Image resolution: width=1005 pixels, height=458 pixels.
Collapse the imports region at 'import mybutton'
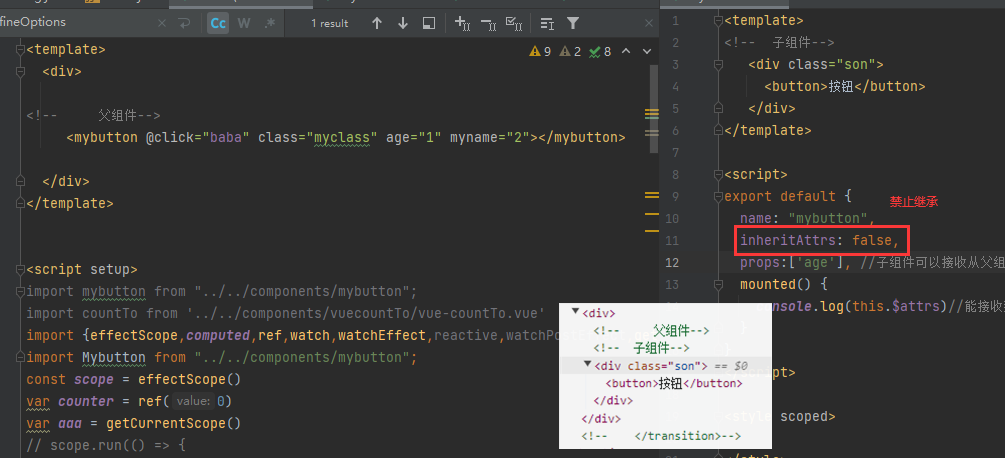20,291
